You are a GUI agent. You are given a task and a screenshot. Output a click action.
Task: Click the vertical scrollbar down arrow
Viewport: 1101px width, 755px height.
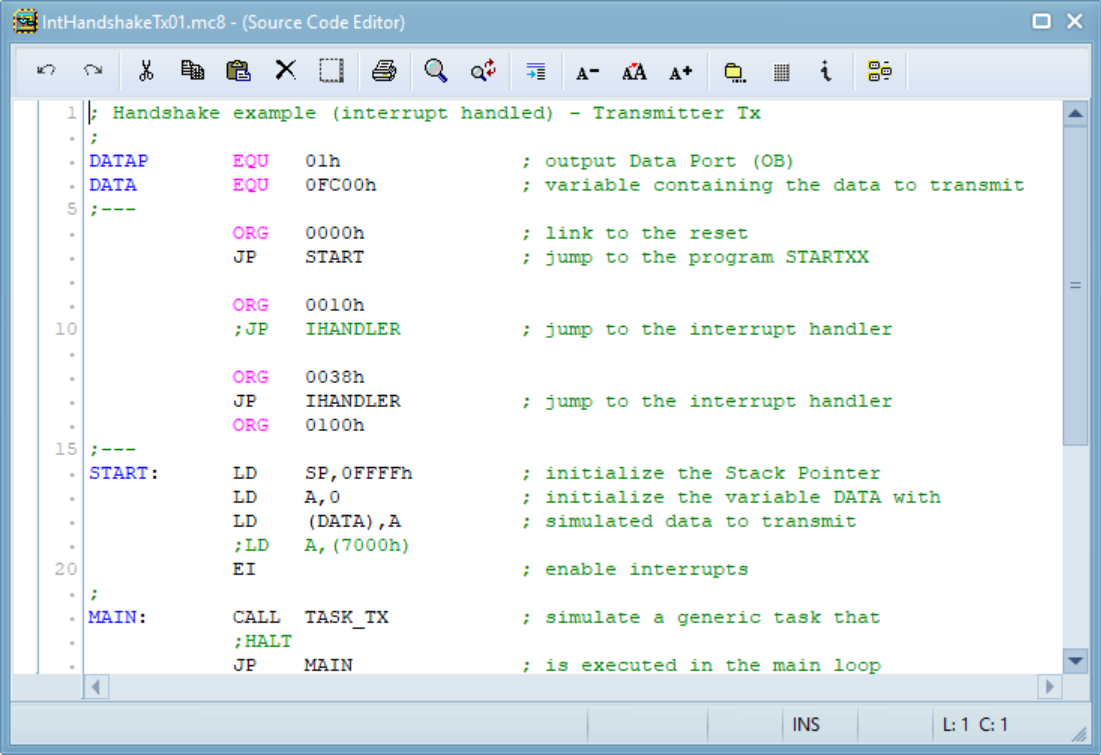click(x=1075, y=661)
